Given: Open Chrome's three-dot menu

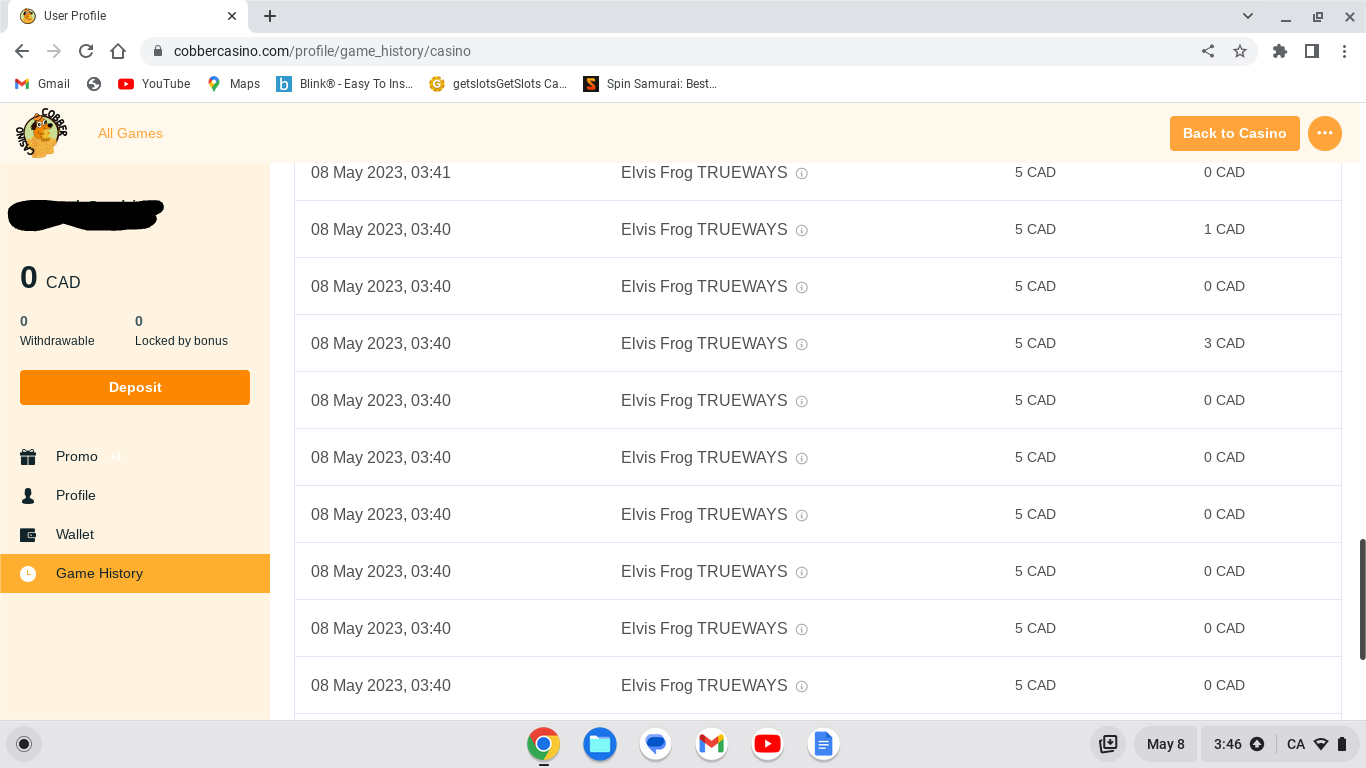Looking at the screenshot, I should point(1344,51).
